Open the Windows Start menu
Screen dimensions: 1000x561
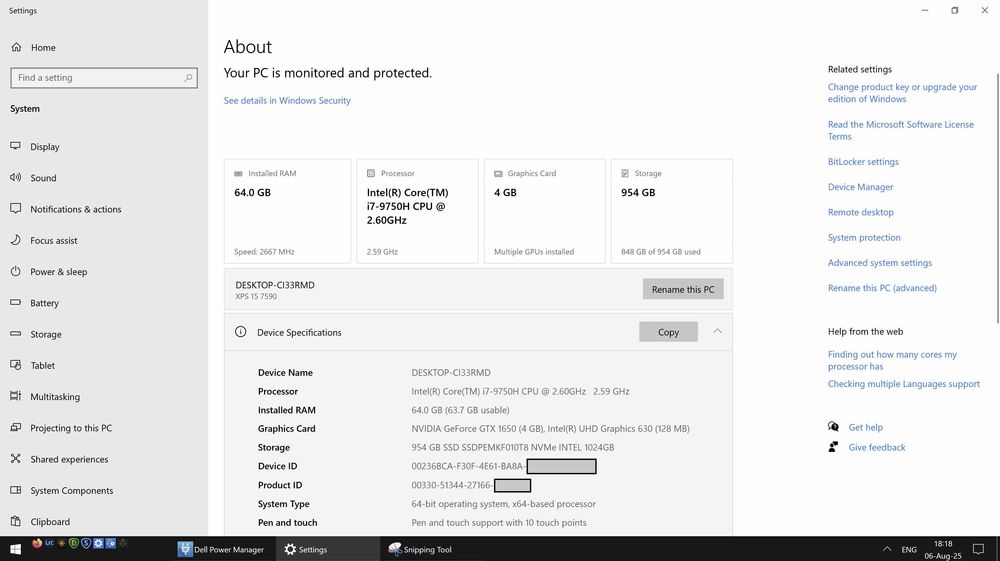point(14,549)
